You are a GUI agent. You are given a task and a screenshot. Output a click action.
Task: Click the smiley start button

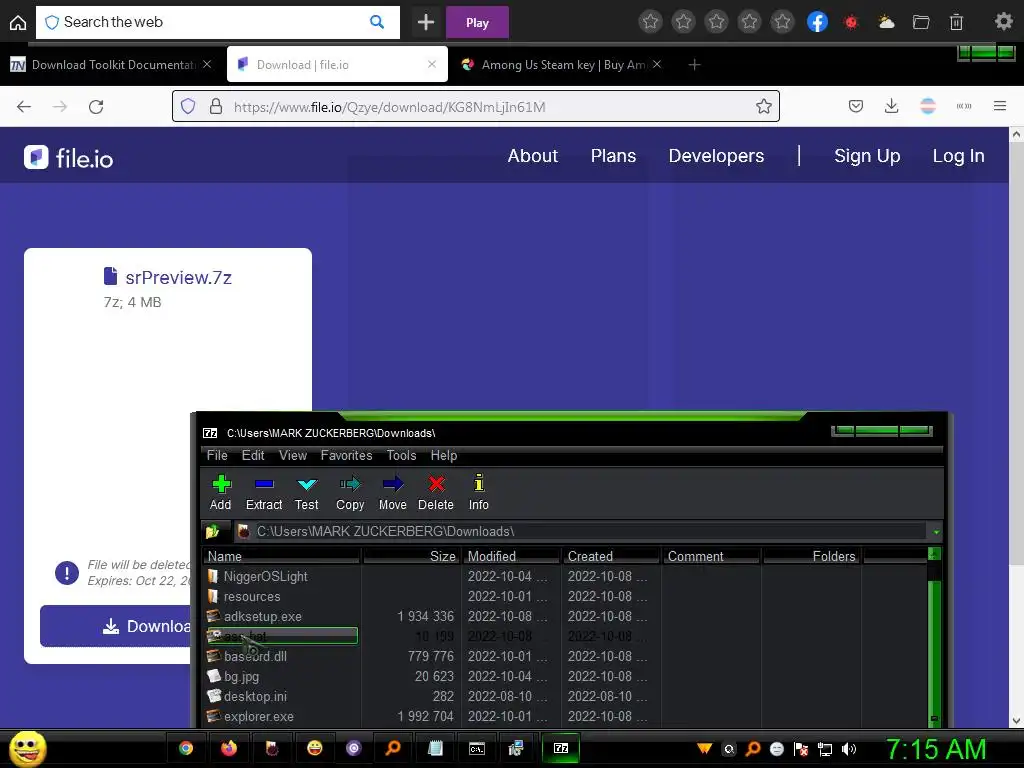coord(27,748)
